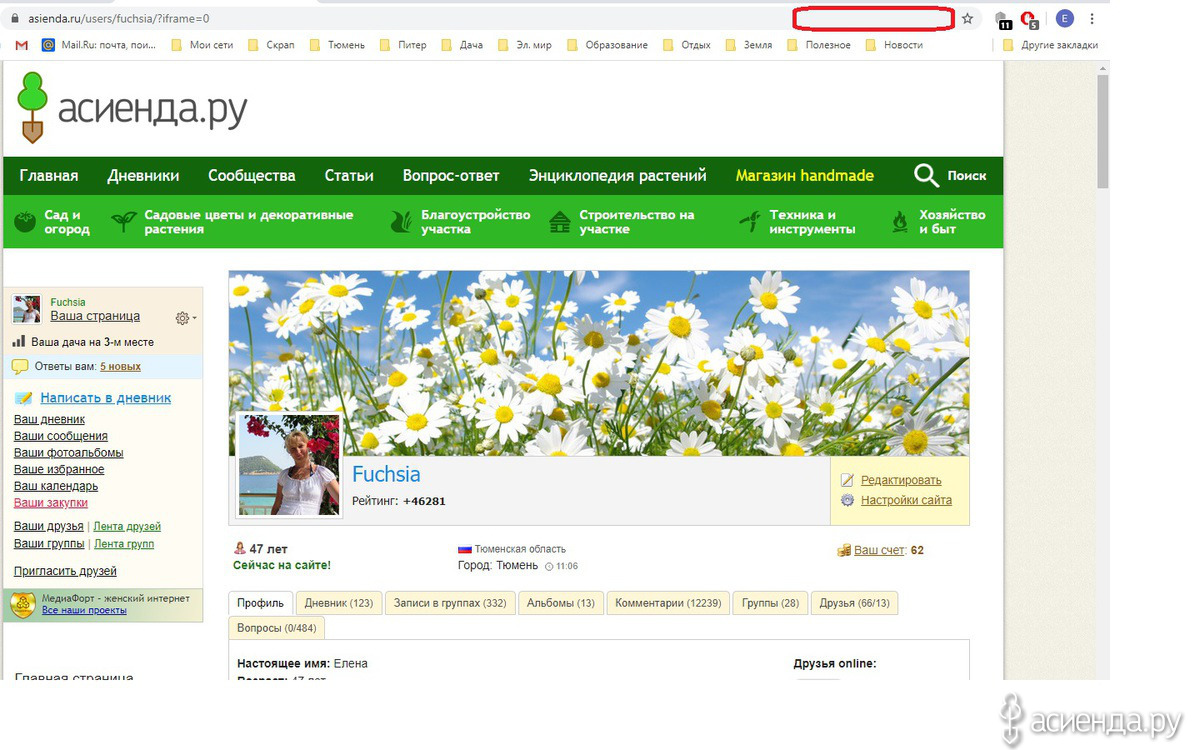Click the notepad icon beside Написать в дневник

click(23, 398)
